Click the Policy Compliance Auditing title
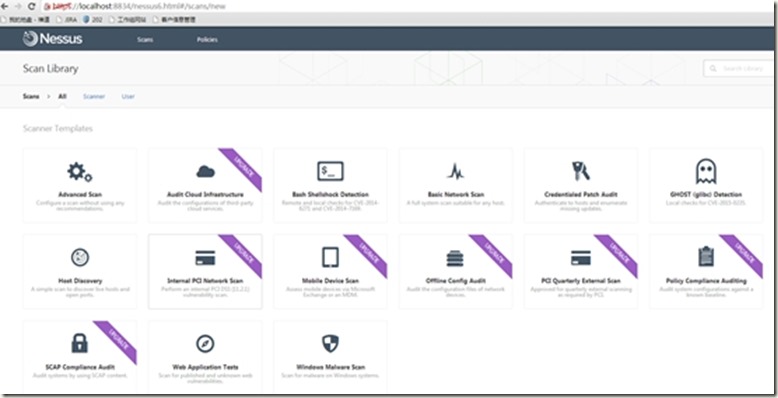Image resolution: width=778 pixels, height=398 pixels. click(x=706, y=281)
